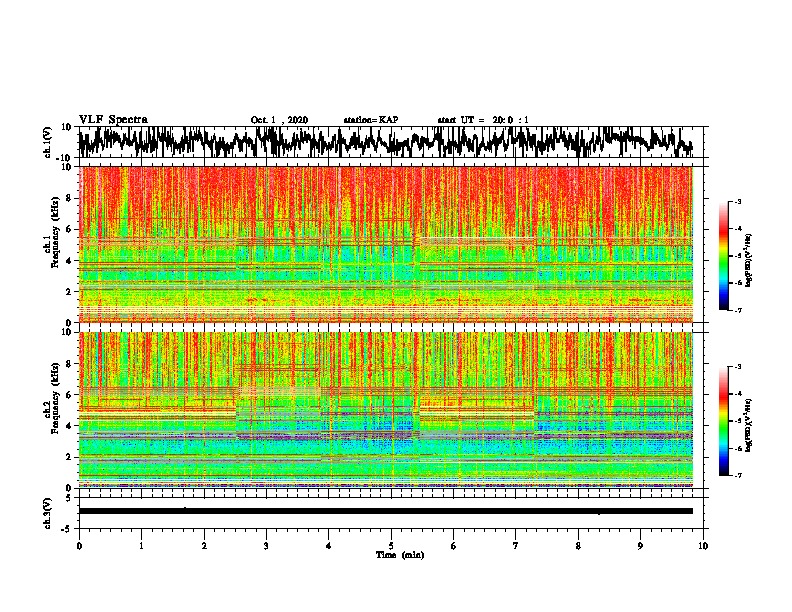Click time-axis tick label "10" at far right
792x612 pixels.
(703, 546)
